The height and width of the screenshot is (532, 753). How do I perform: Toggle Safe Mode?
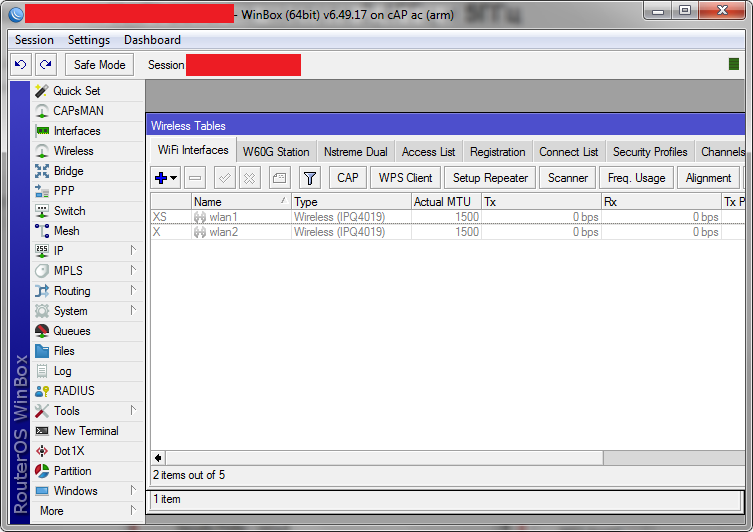(x=99, y=64)
